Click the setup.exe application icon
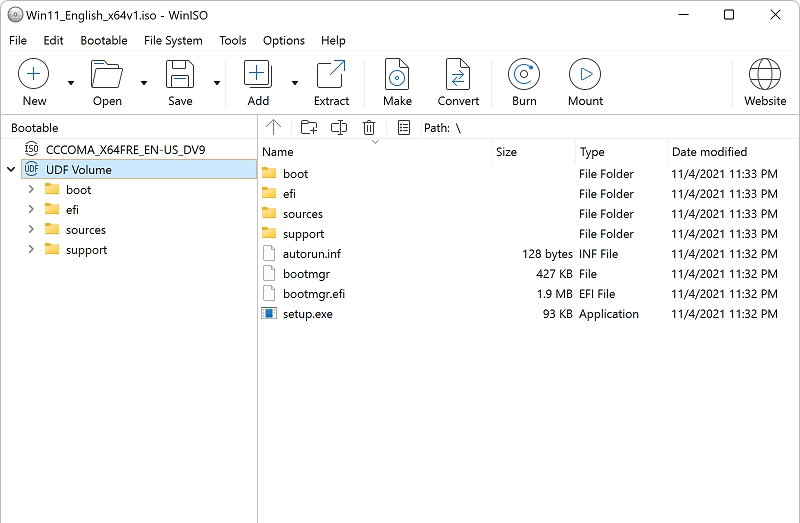The height and width of the screenshot is (523, 800). 269,313
